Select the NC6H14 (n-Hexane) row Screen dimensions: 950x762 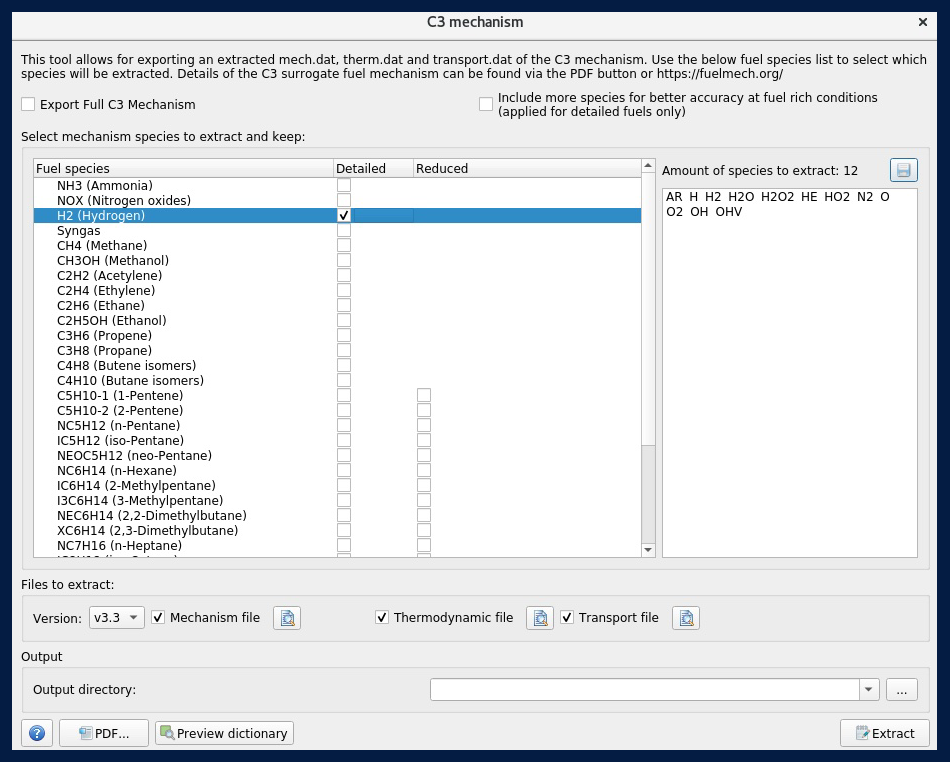click(x=337, y=471)
